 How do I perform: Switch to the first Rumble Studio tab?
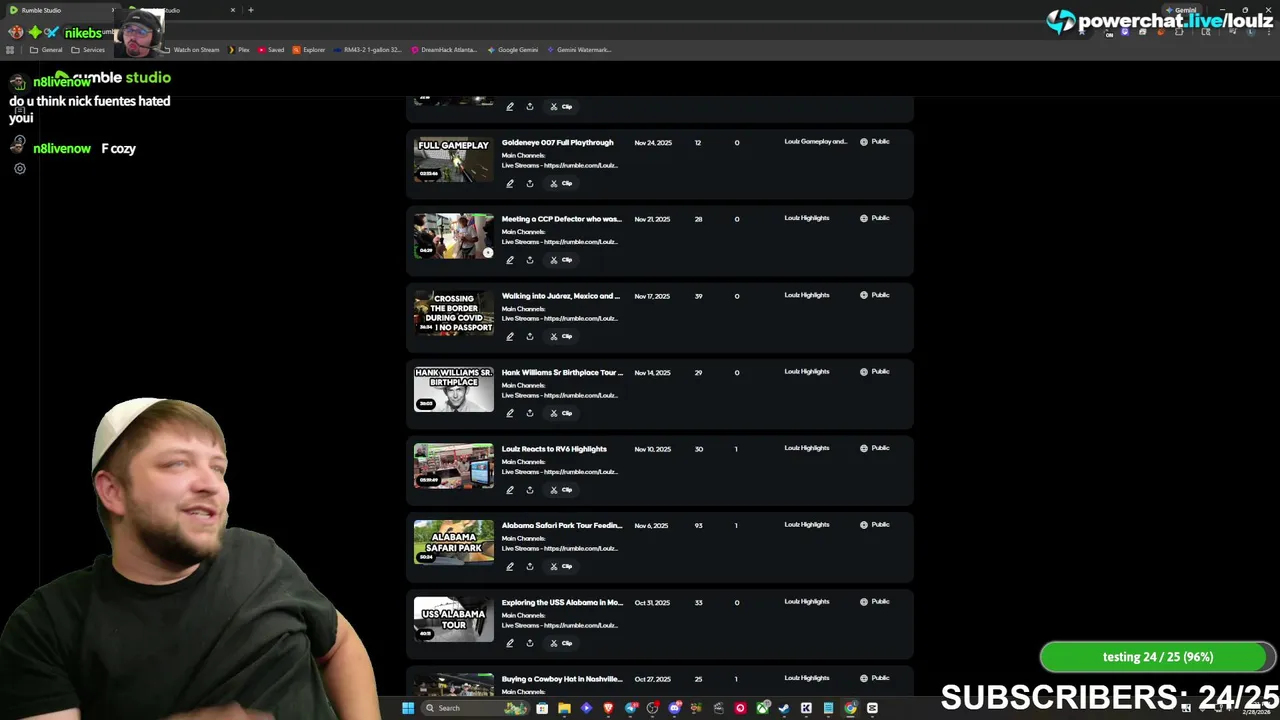click(60, 10)
